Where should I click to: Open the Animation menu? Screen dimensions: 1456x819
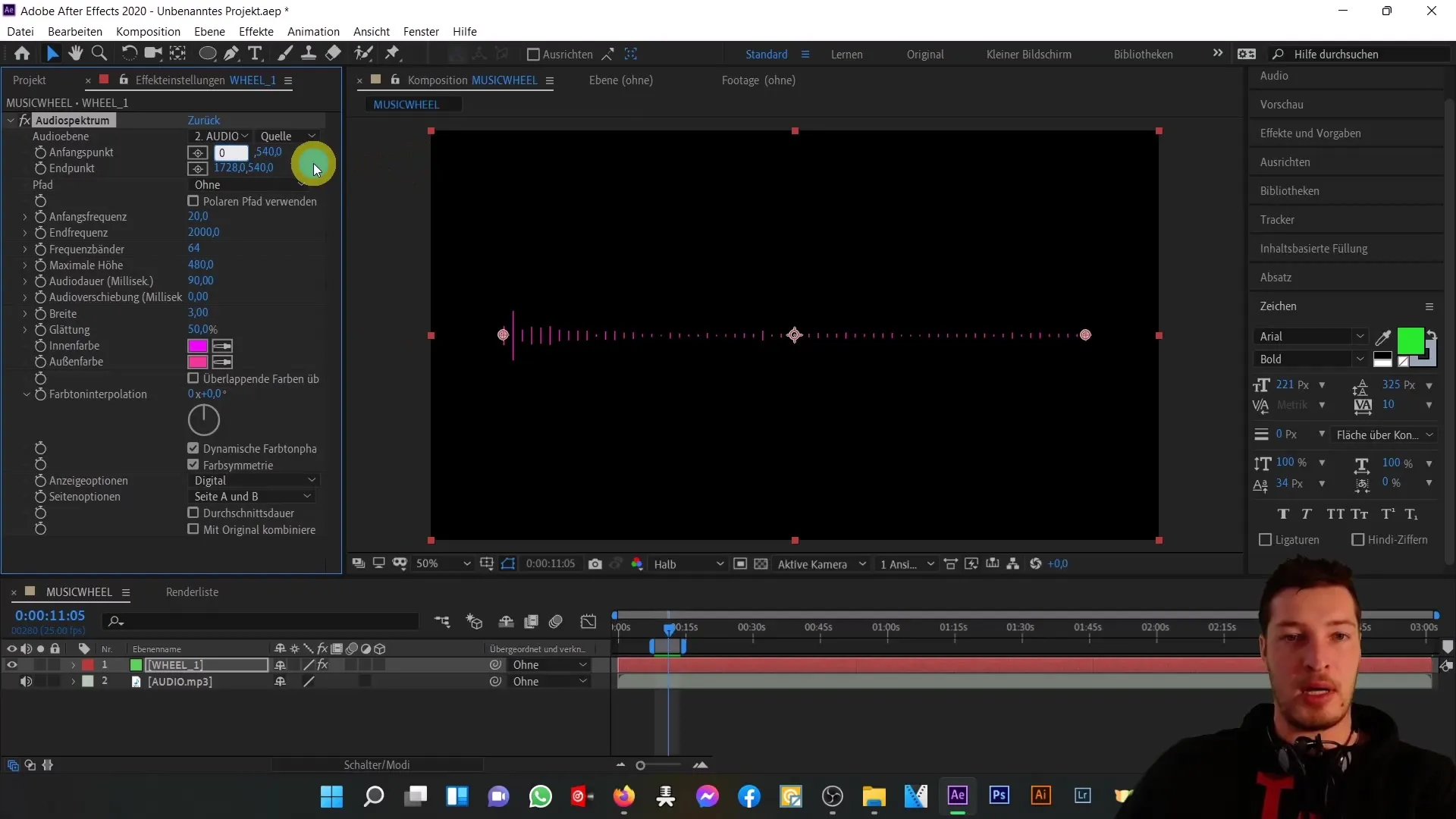tap(313, 32)
